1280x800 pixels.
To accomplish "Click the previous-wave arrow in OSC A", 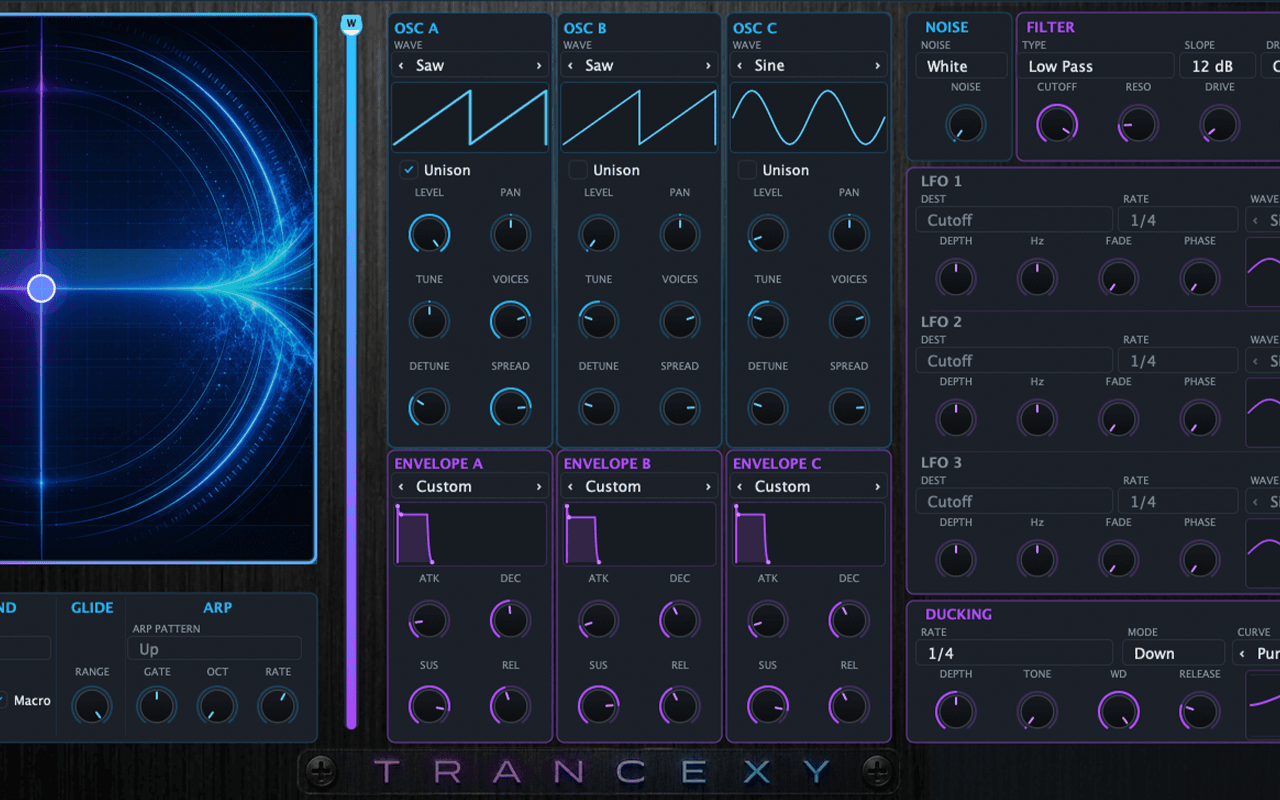I will [x=402, y=66].
